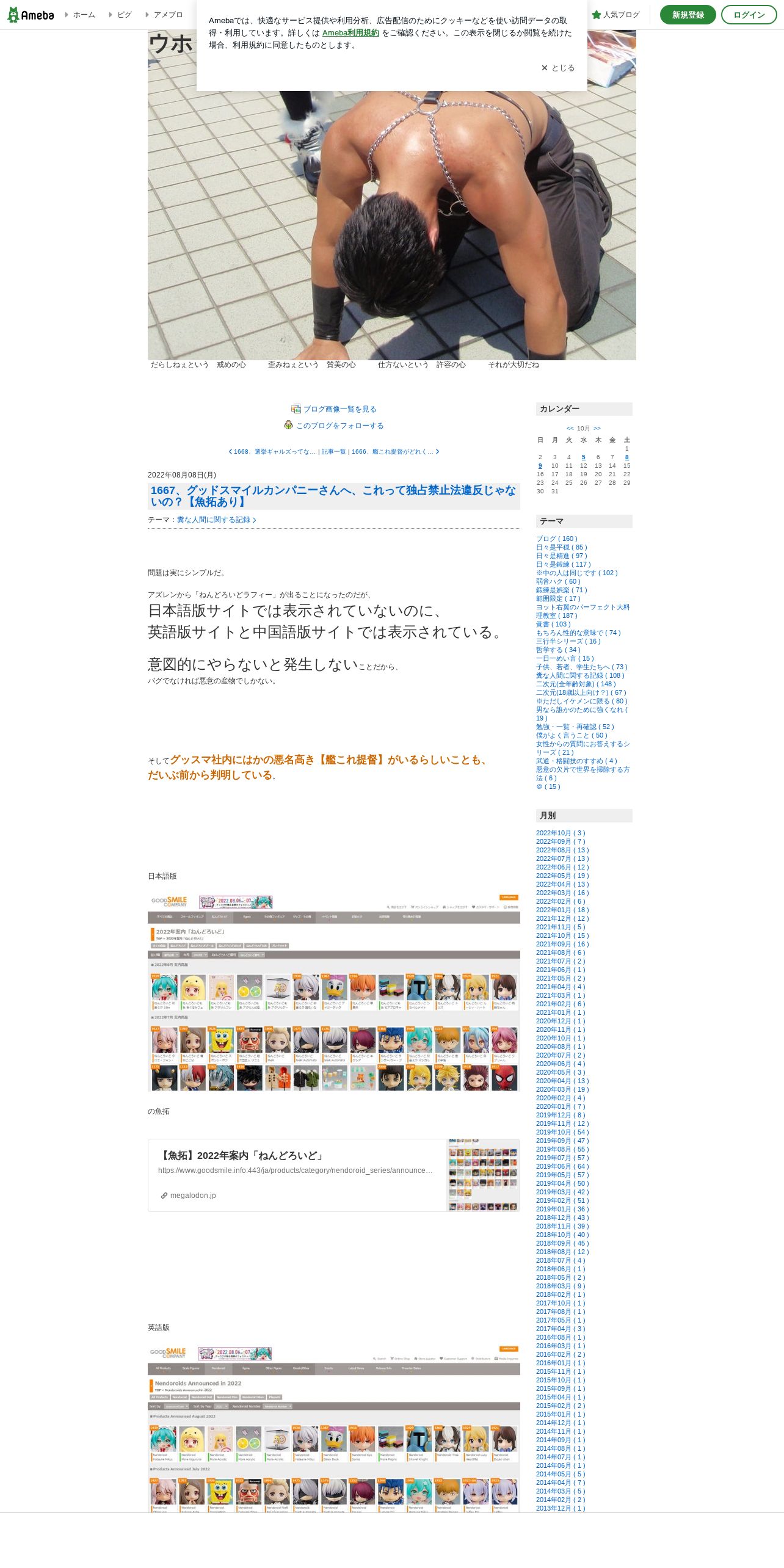Go to next month in calendar
This screenshot has height=1568, width=784.
[597, 428]
